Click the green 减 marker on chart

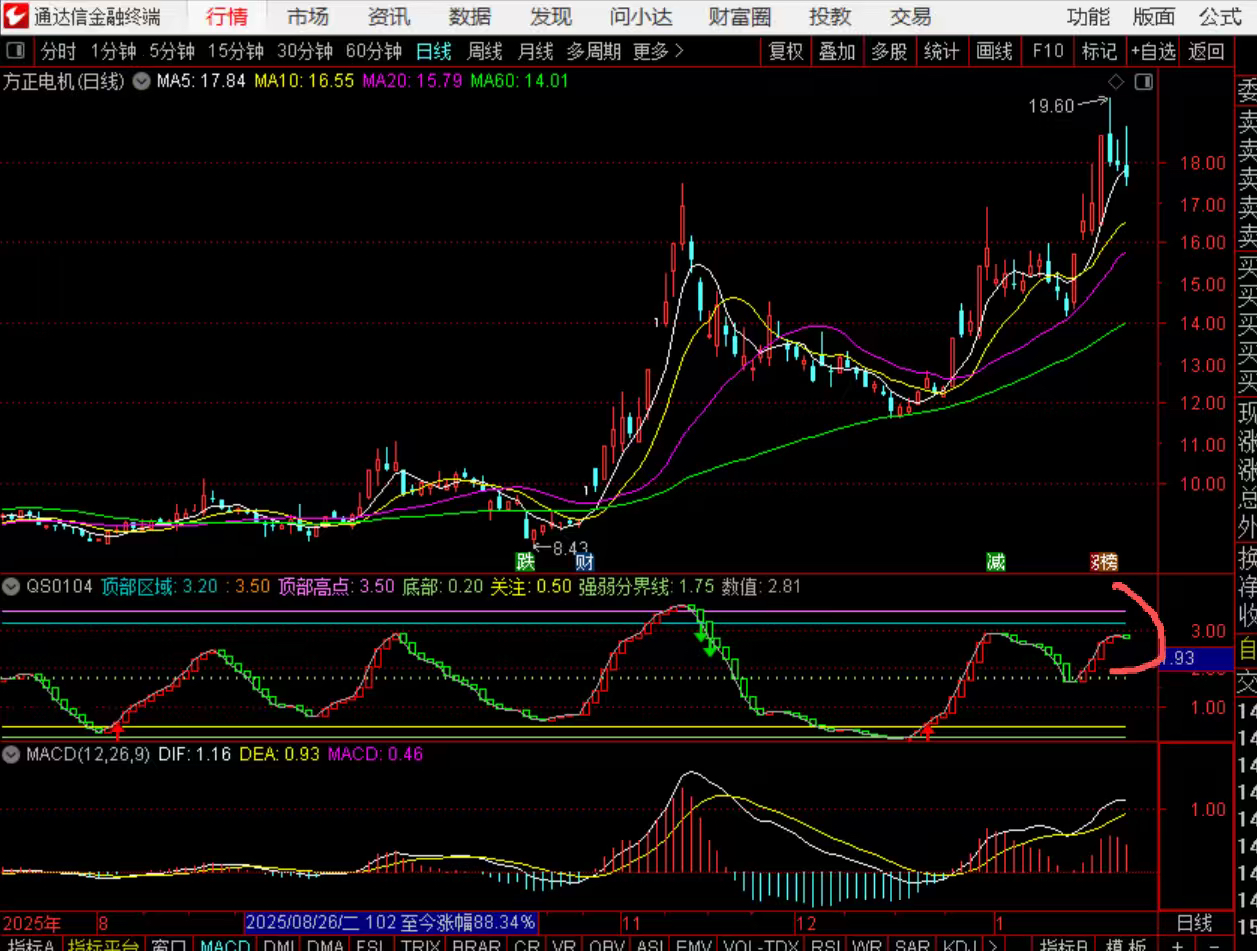(x=995, y=561)
